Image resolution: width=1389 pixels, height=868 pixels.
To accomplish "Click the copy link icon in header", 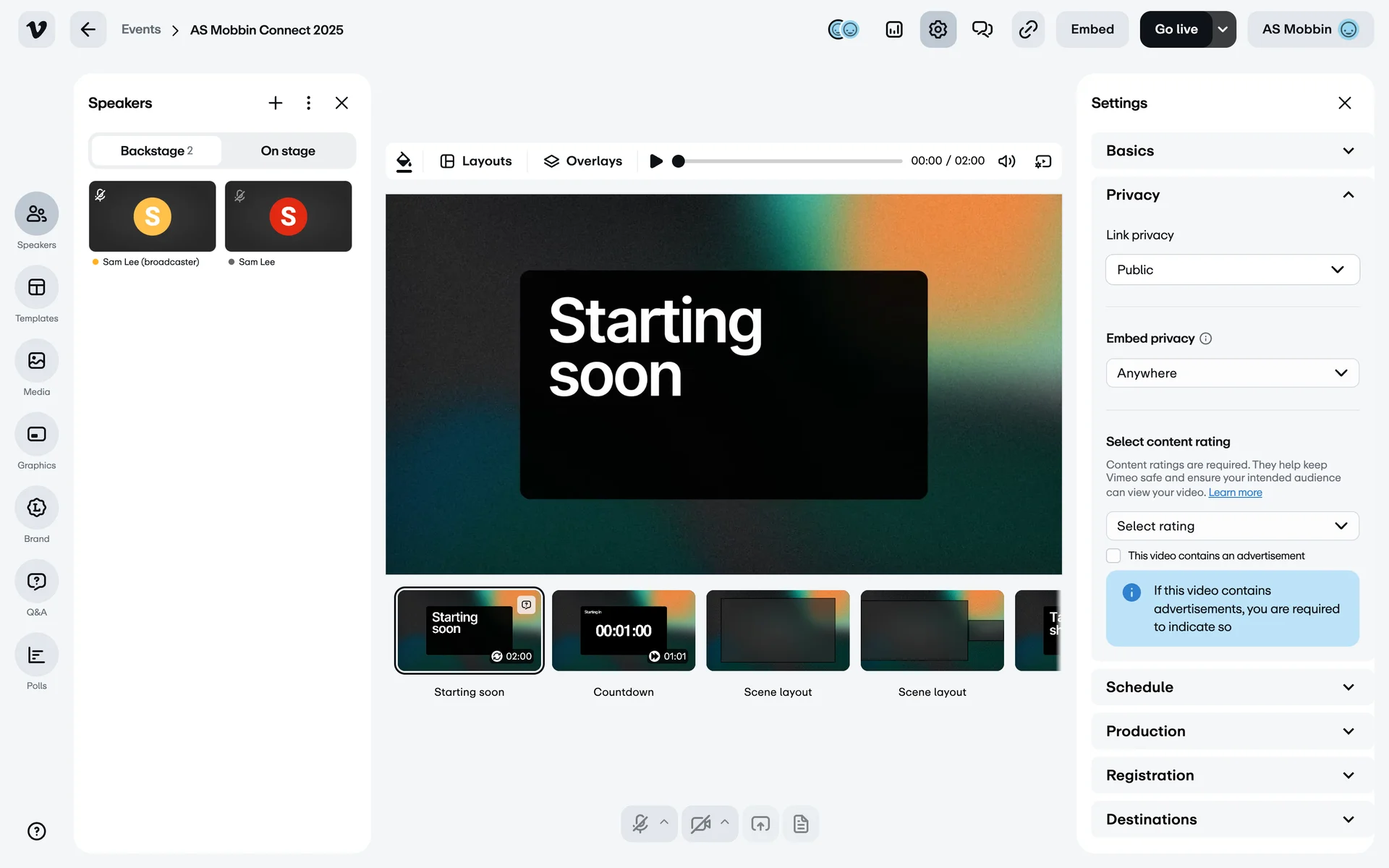I will tap(1028, 30).
